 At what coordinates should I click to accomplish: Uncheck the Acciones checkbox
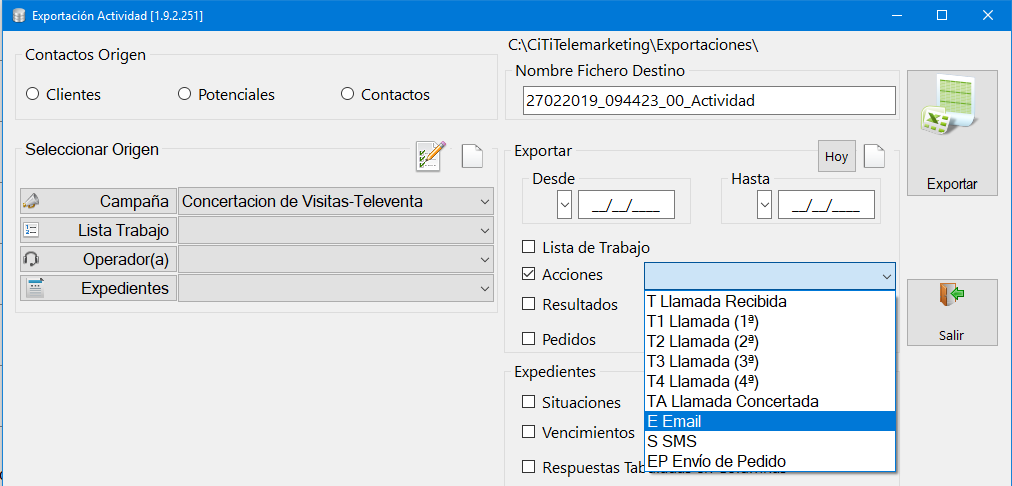529,274
